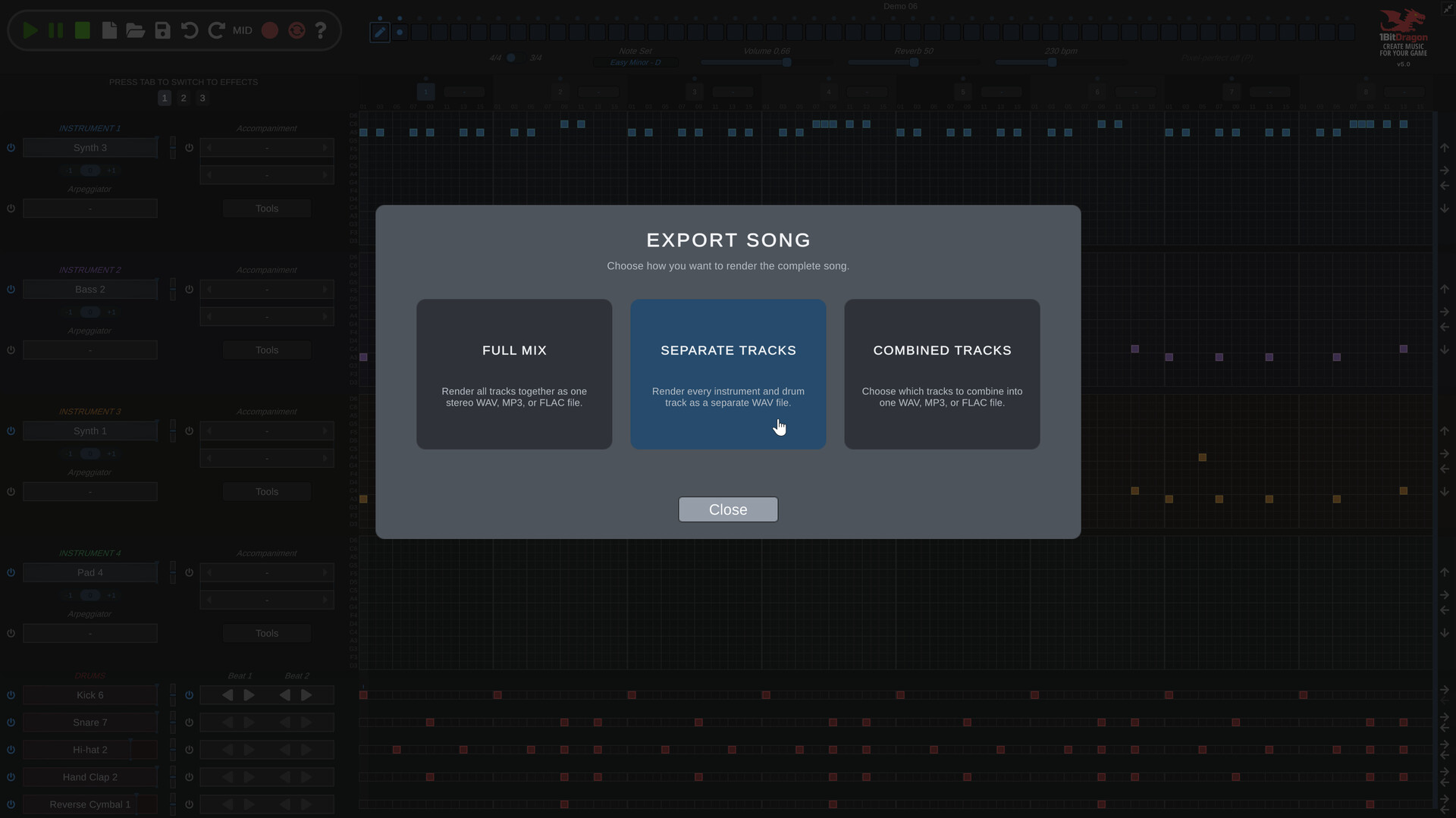Click the MID export button
This screenshot has width=1456, height=818.
(243, 30)
